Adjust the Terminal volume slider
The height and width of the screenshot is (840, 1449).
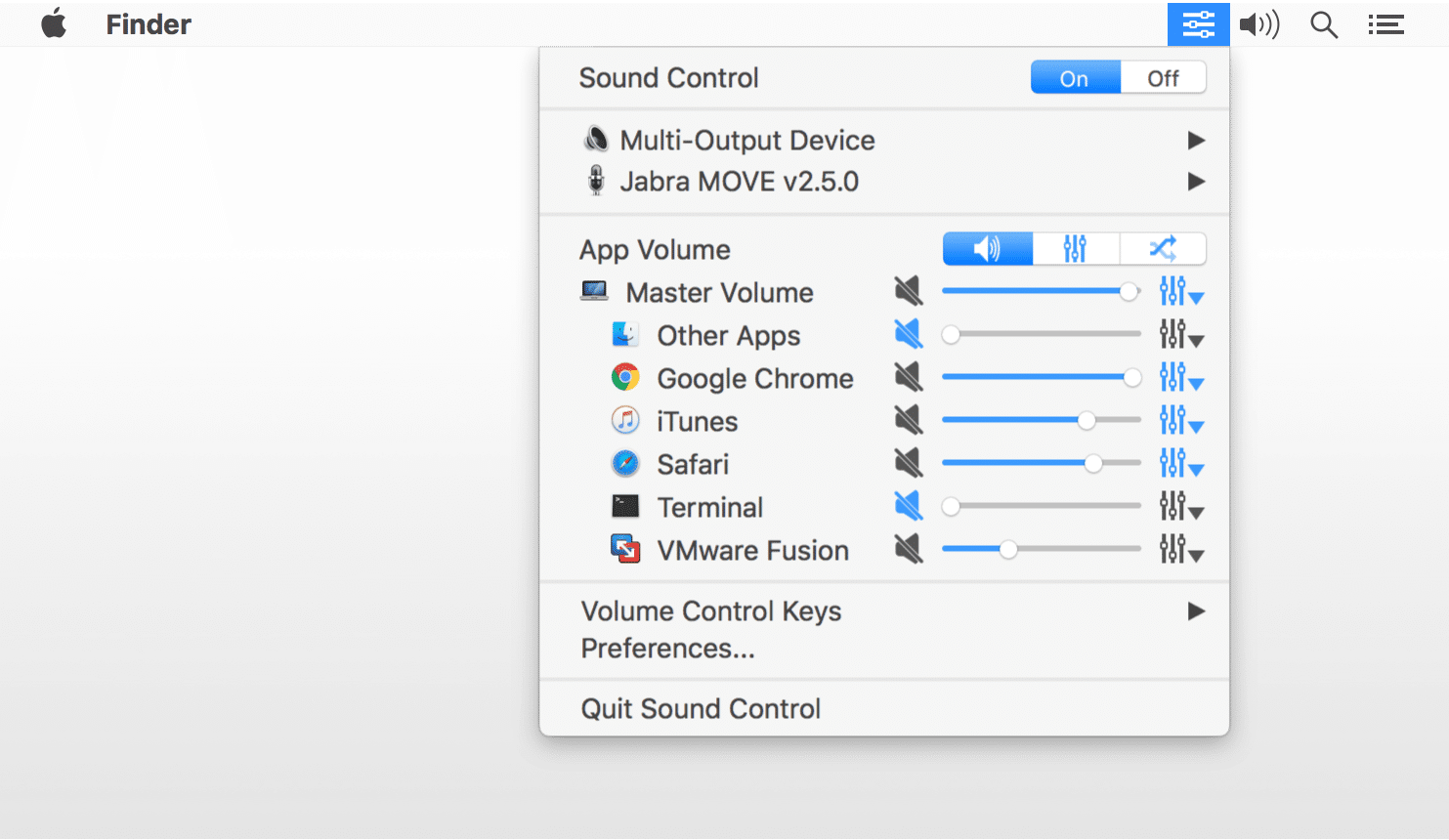pyautogui.click(x=1042, y=506)
